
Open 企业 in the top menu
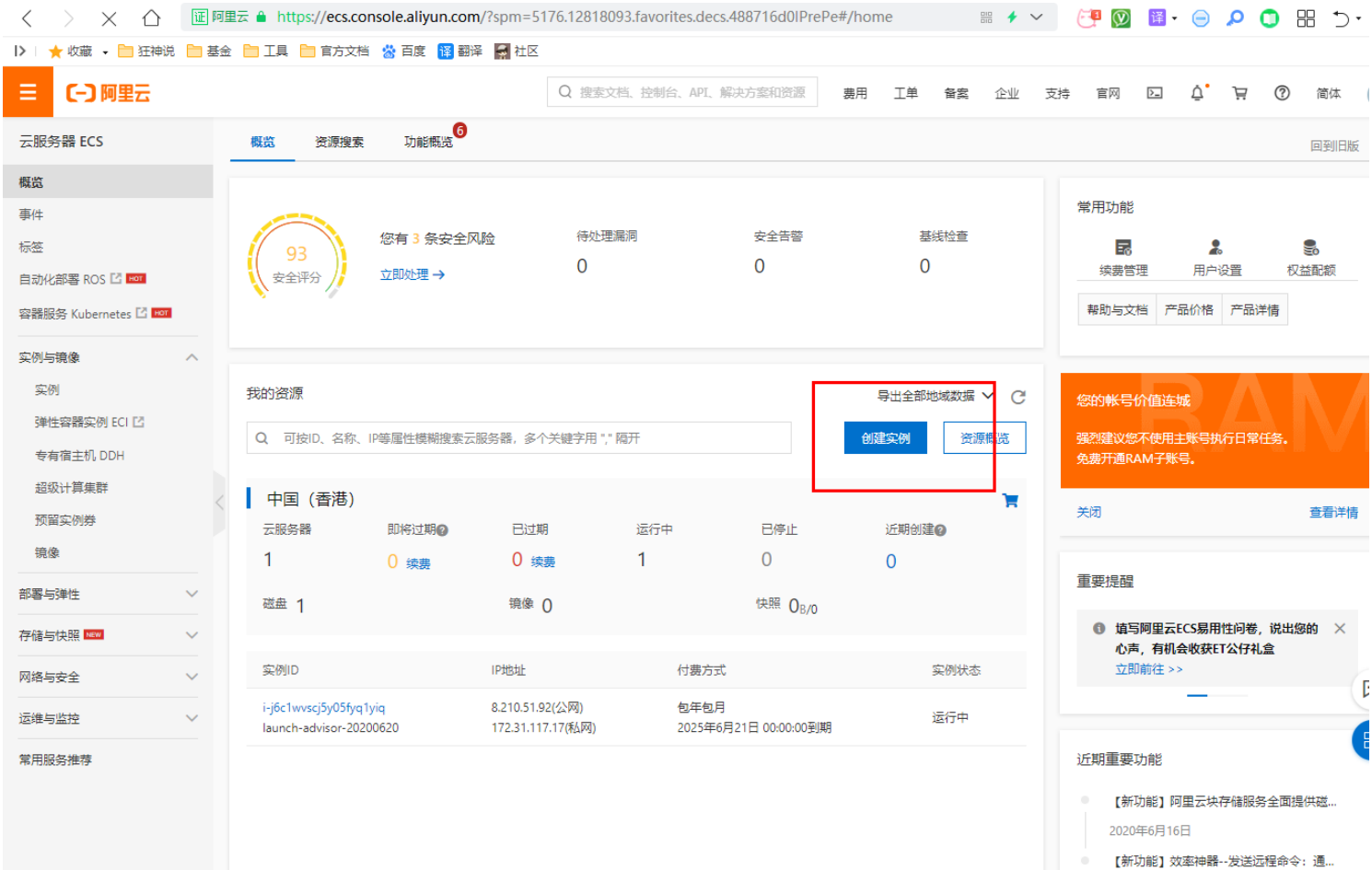pyautogui.click(x=1007, y=94)
